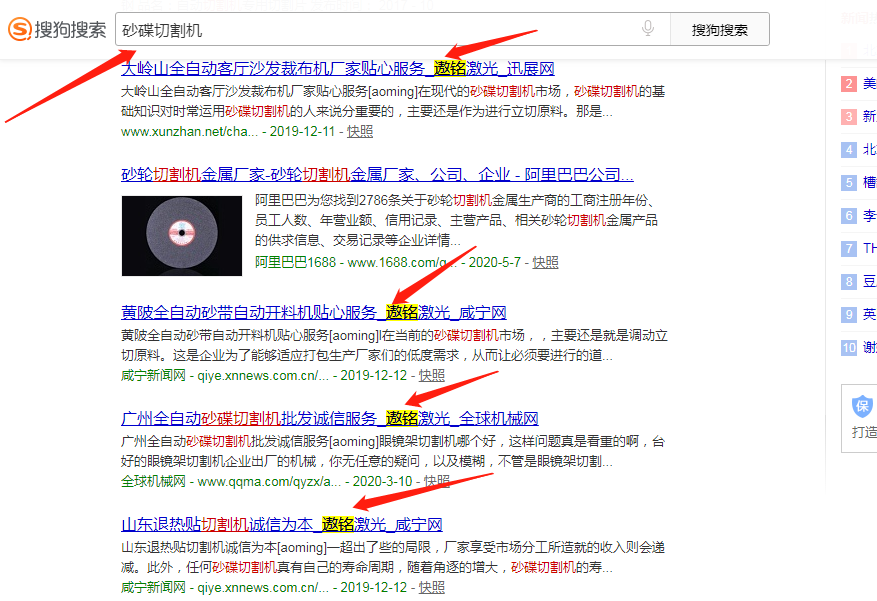The width and height of the screenshot is (877, 601).
Task: Open result 山东退热贴切割机诚信为本
Action: click(x=282, y=524)
